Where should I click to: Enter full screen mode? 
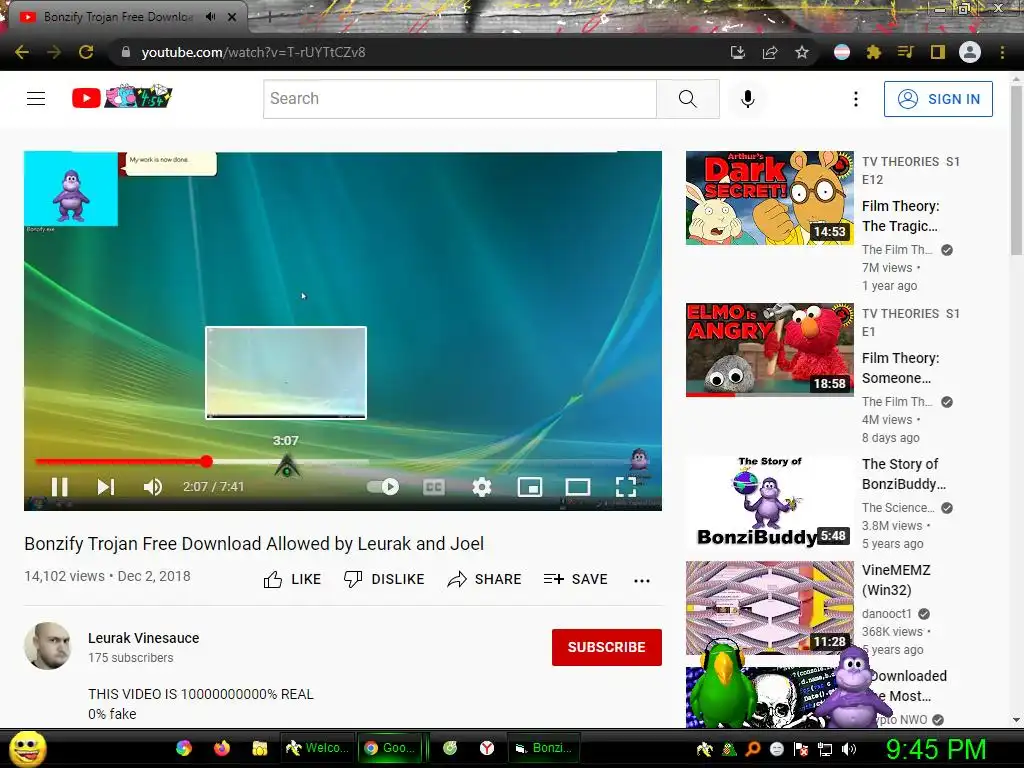[x=626, y=487]
